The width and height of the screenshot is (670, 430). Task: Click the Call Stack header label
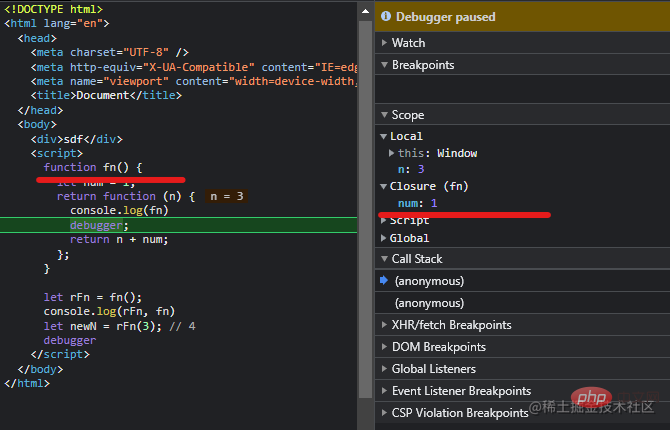tap(417, 259)
